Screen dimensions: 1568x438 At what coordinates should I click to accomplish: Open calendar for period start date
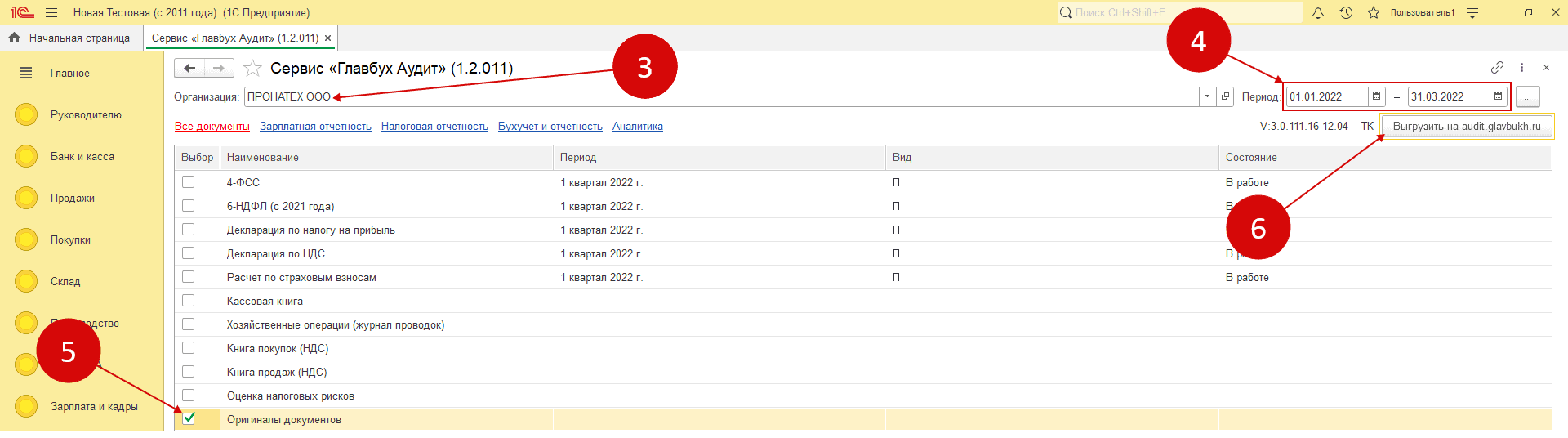click(x=1376, y=96)
